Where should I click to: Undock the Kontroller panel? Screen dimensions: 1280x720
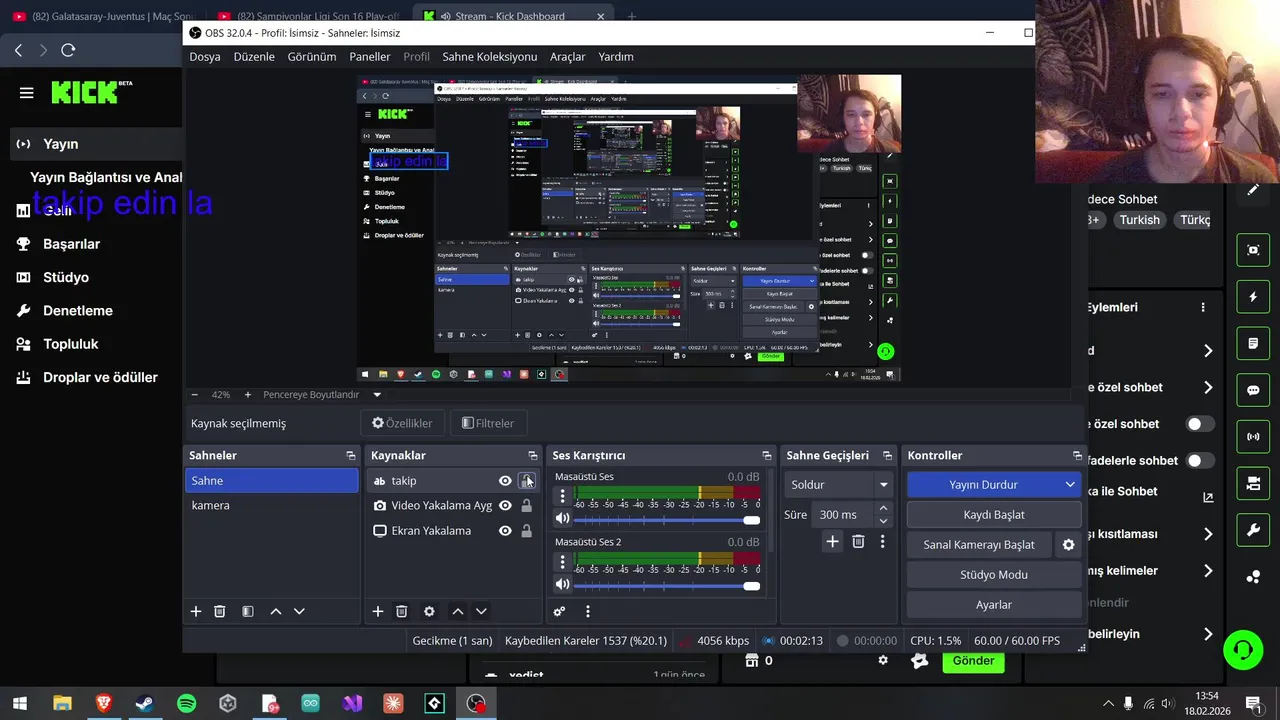click(1077, 455)
